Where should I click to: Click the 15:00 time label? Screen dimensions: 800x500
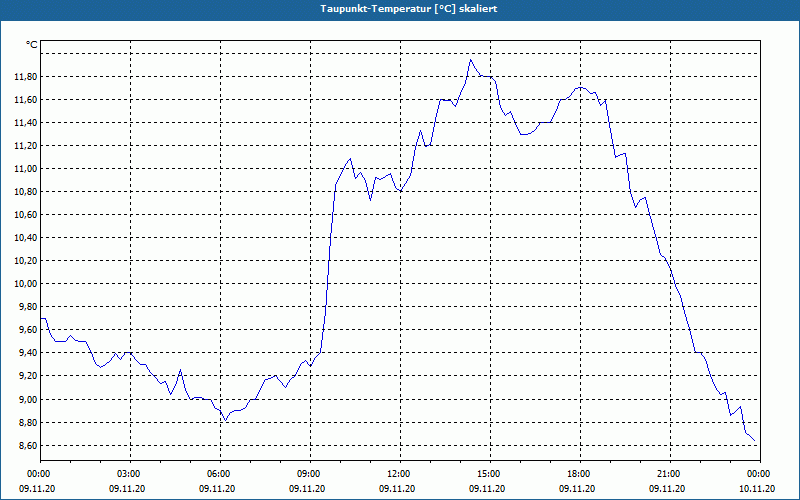490,474
